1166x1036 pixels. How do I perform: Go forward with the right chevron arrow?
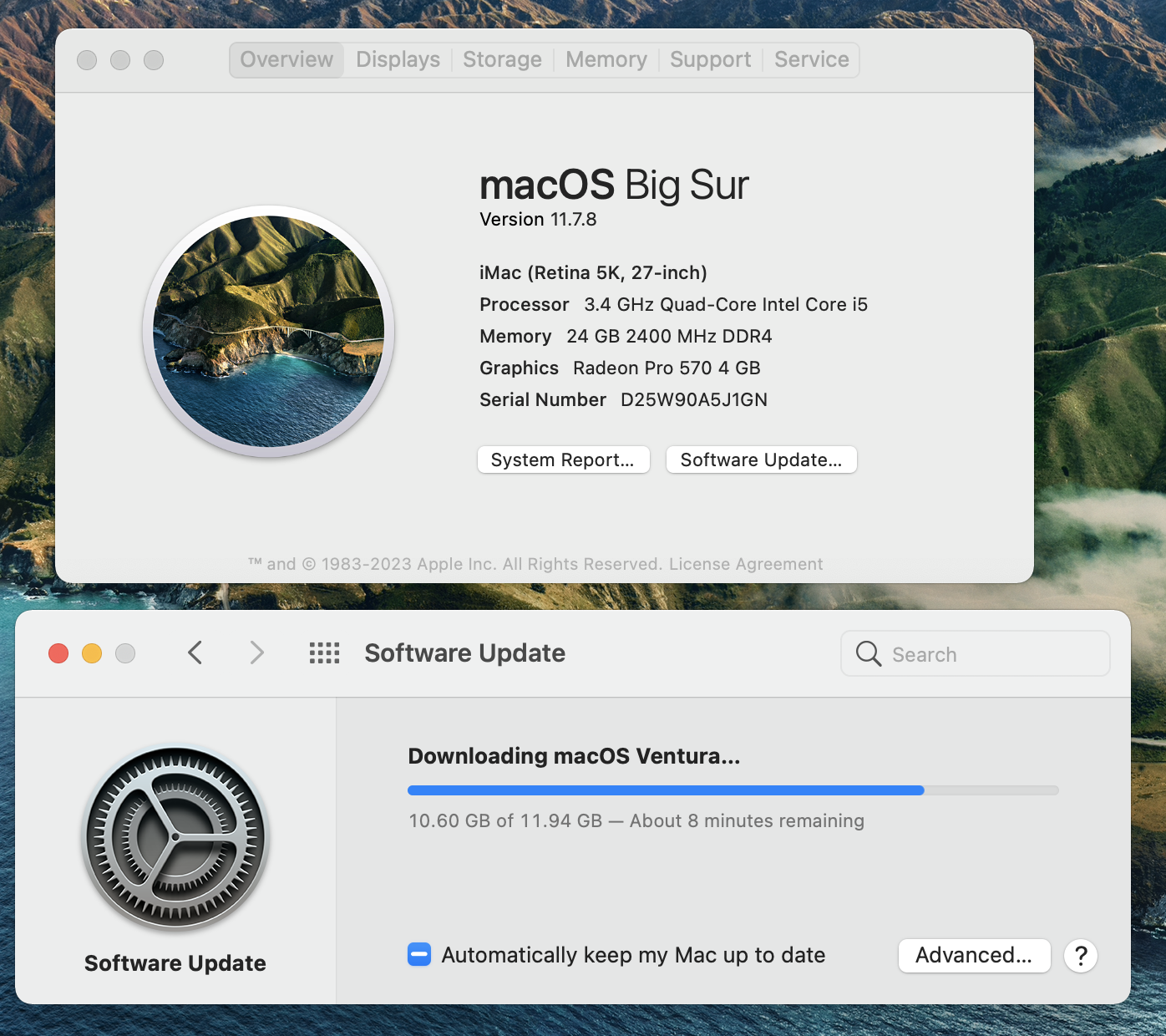(256, 653)
